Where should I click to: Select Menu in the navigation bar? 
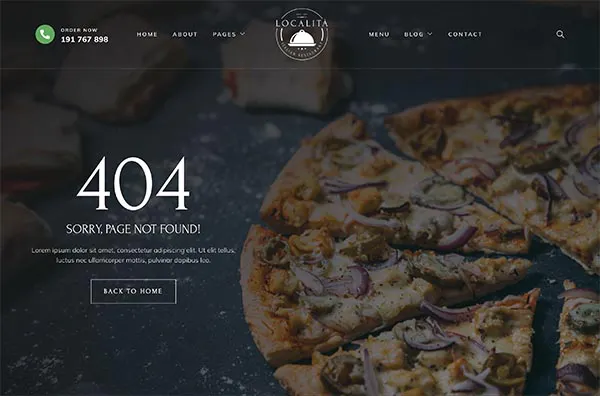tap(379, 34)
